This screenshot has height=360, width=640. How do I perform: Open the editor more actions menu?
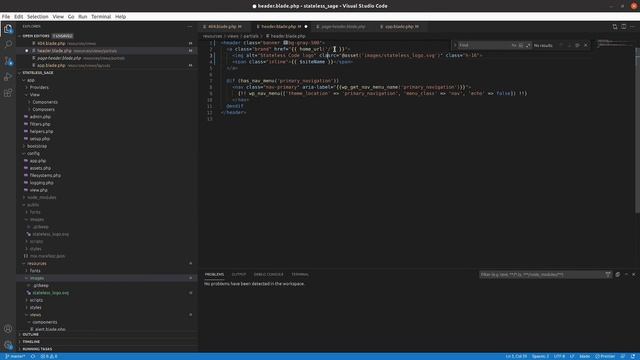point(633,27)
